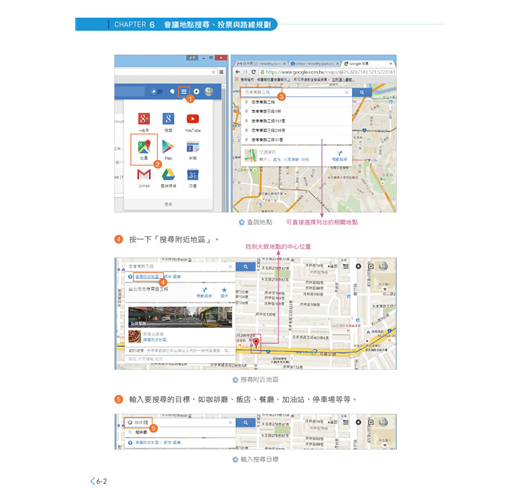Expand the 更多 section under the apps grid
The image size is (520, 500).
click(168, 204)
